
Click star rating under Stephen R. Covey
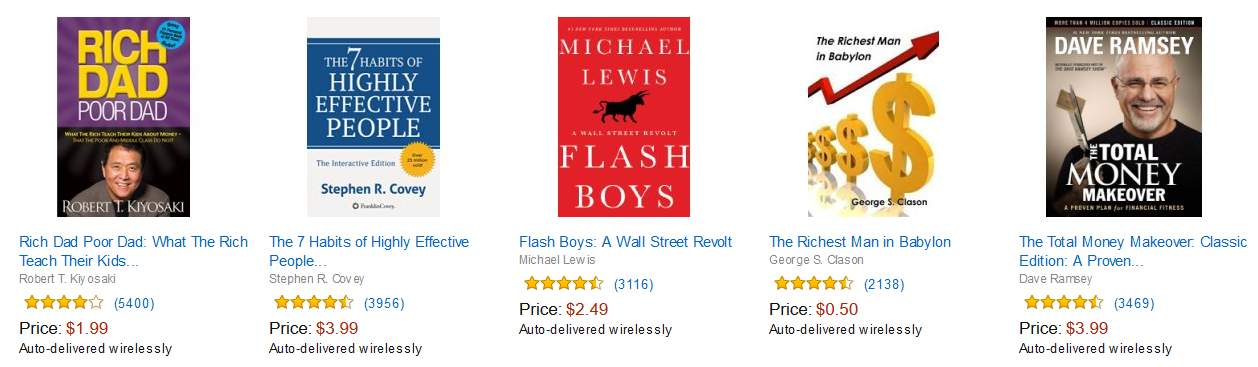(x=314, y=302)
